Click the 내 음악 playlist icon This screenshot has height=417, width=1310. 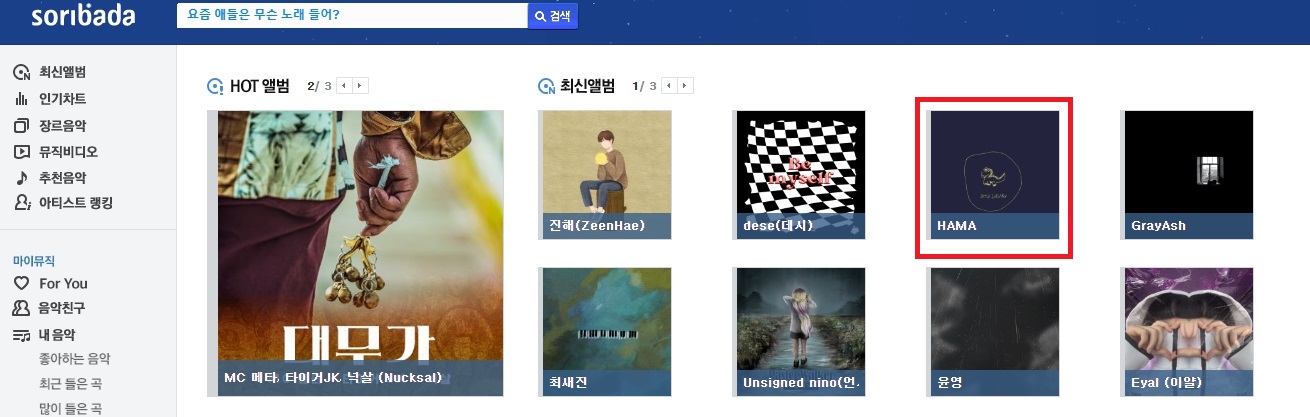tap(21, 335)
